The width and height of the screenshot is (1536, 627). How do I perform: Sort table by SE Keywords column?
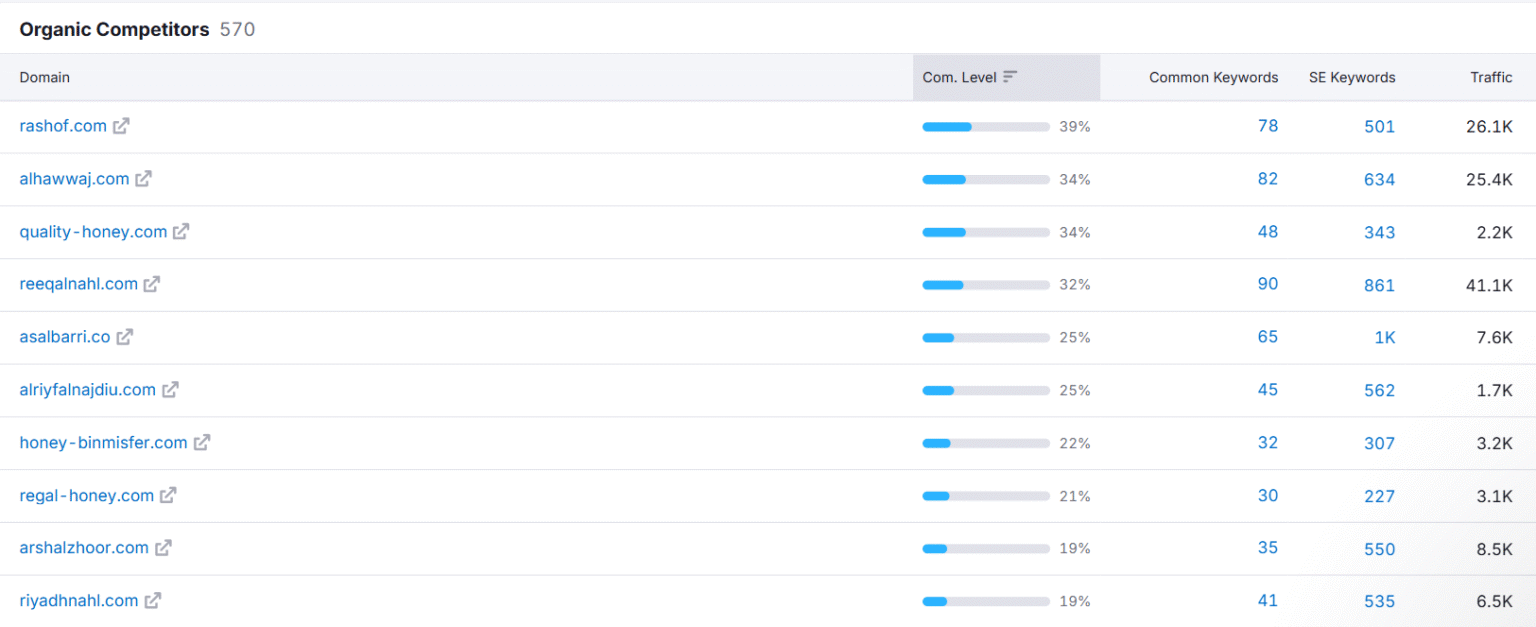[1351, 77]
